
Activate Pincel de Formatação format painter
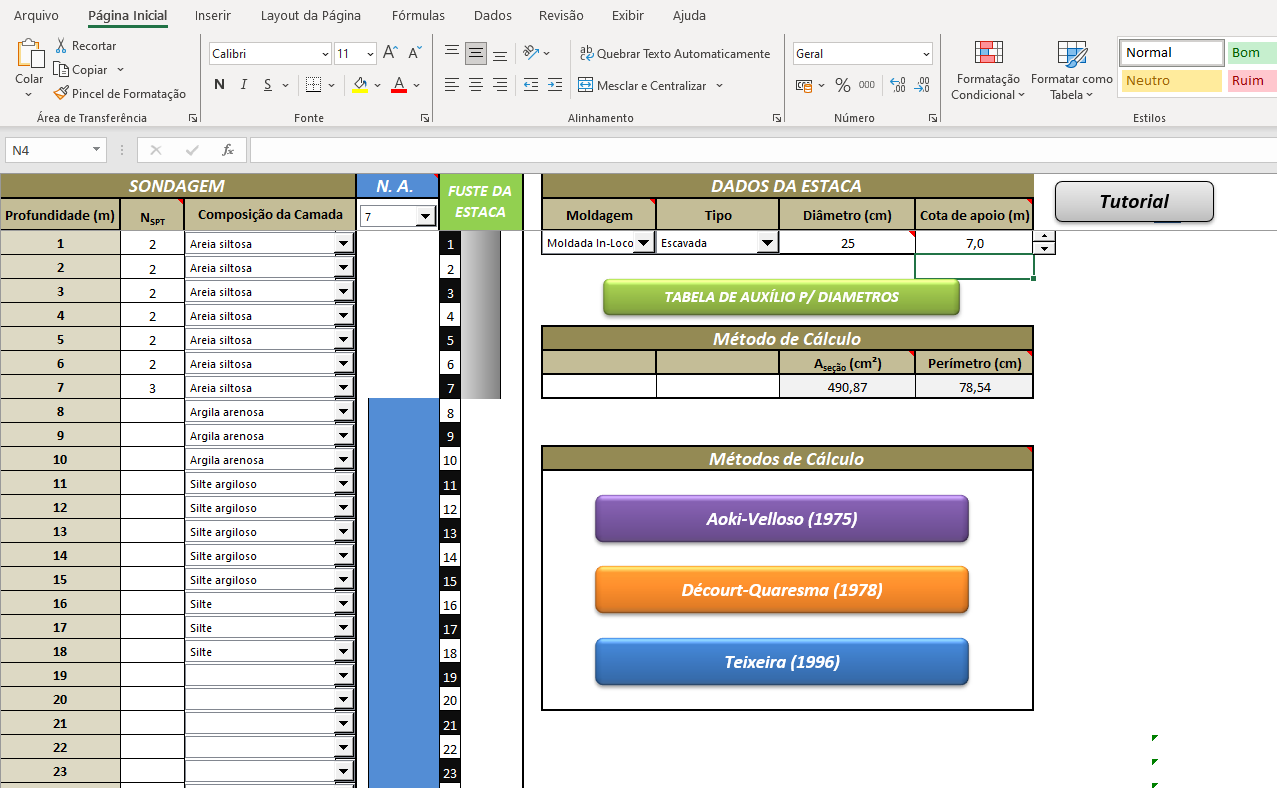pos(120,94)
